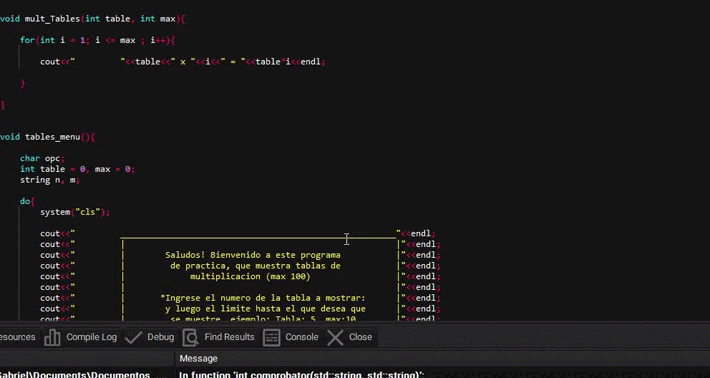Click the Documents file path cell
Screen dimensions: 710x378
tap(75, 374)
